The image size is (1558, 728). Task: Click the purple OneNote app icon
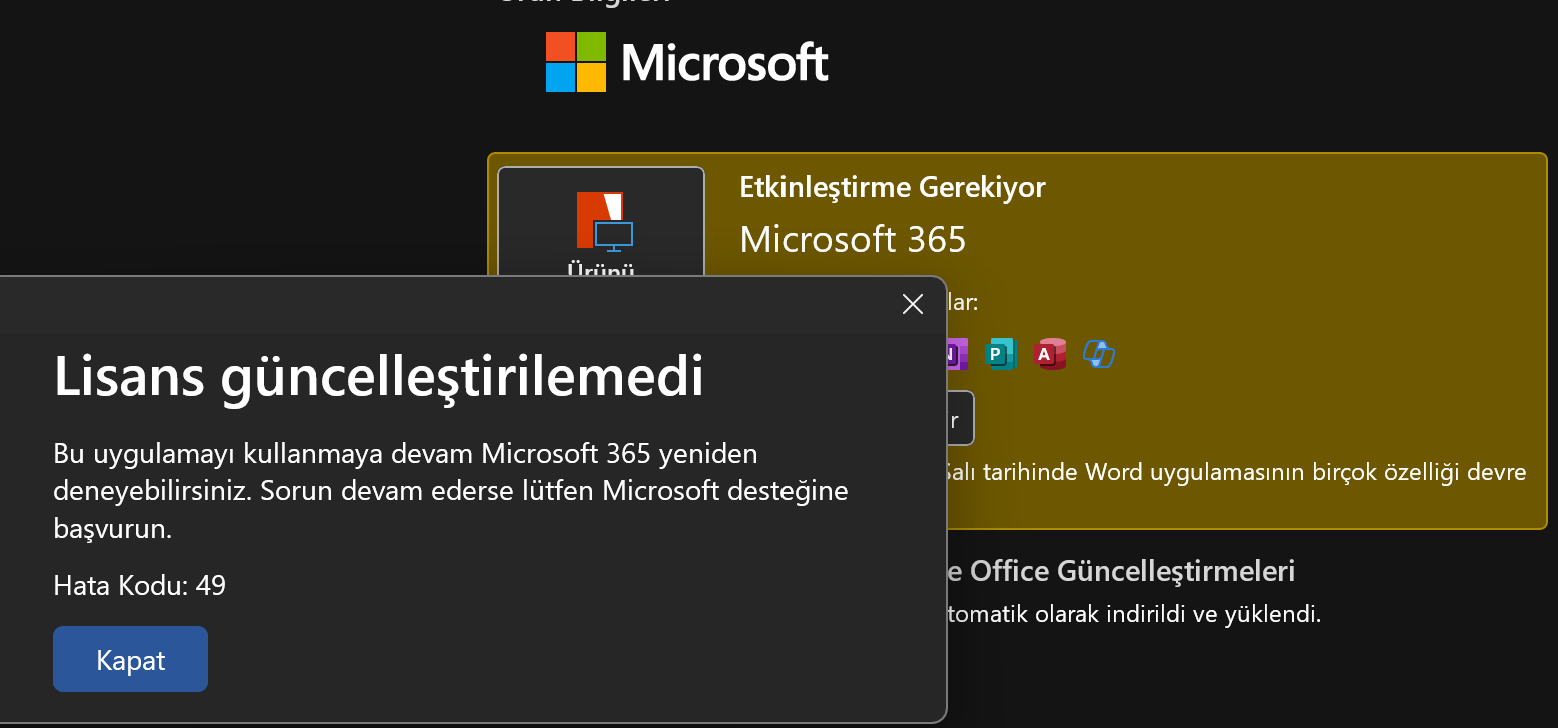[x=957, y=354]
